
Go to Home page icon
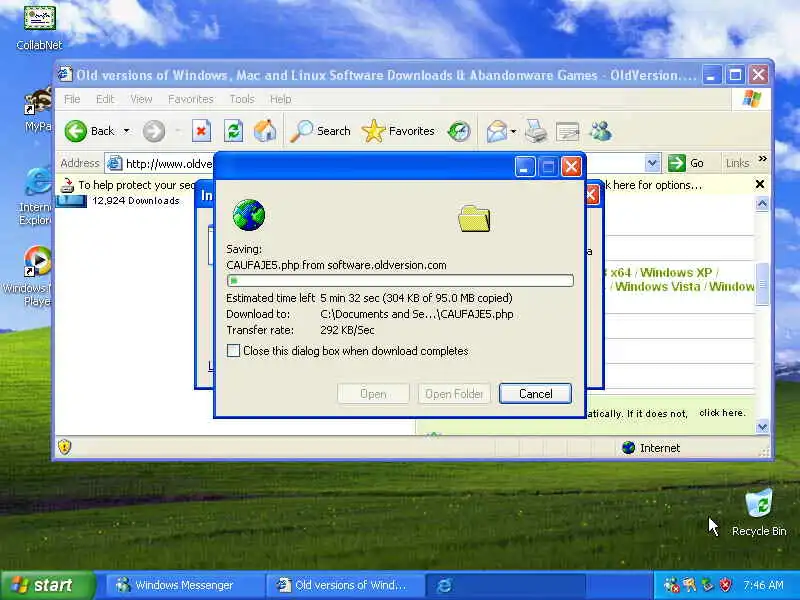(x=265, y=131)
